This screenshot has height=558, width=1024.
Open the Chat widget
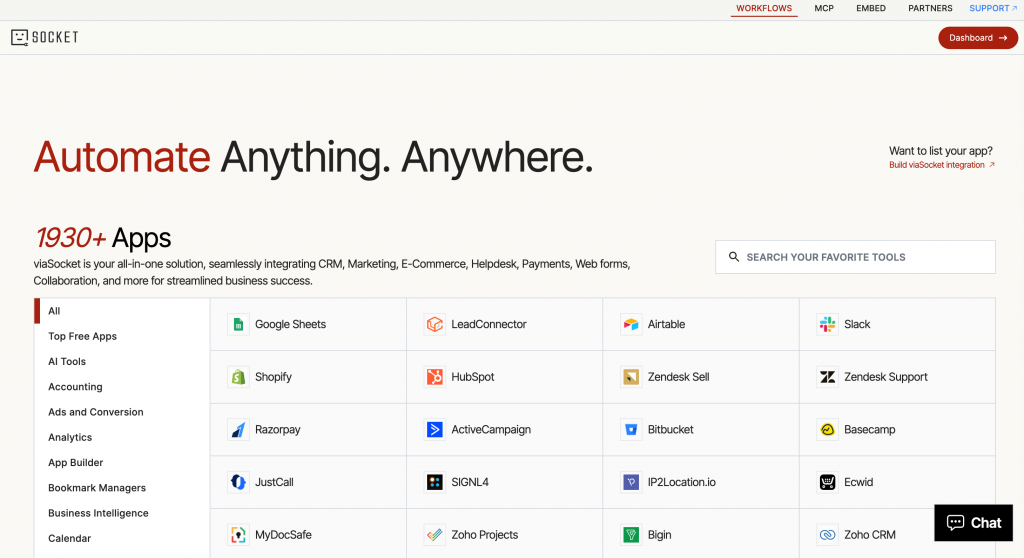point(974,523)
